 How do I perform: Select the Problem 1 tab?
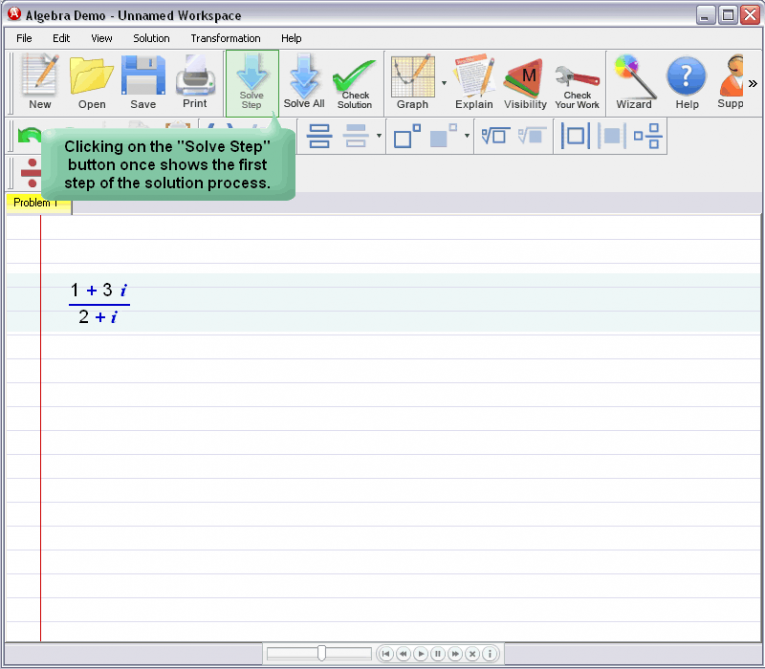(x=39, y=203)
